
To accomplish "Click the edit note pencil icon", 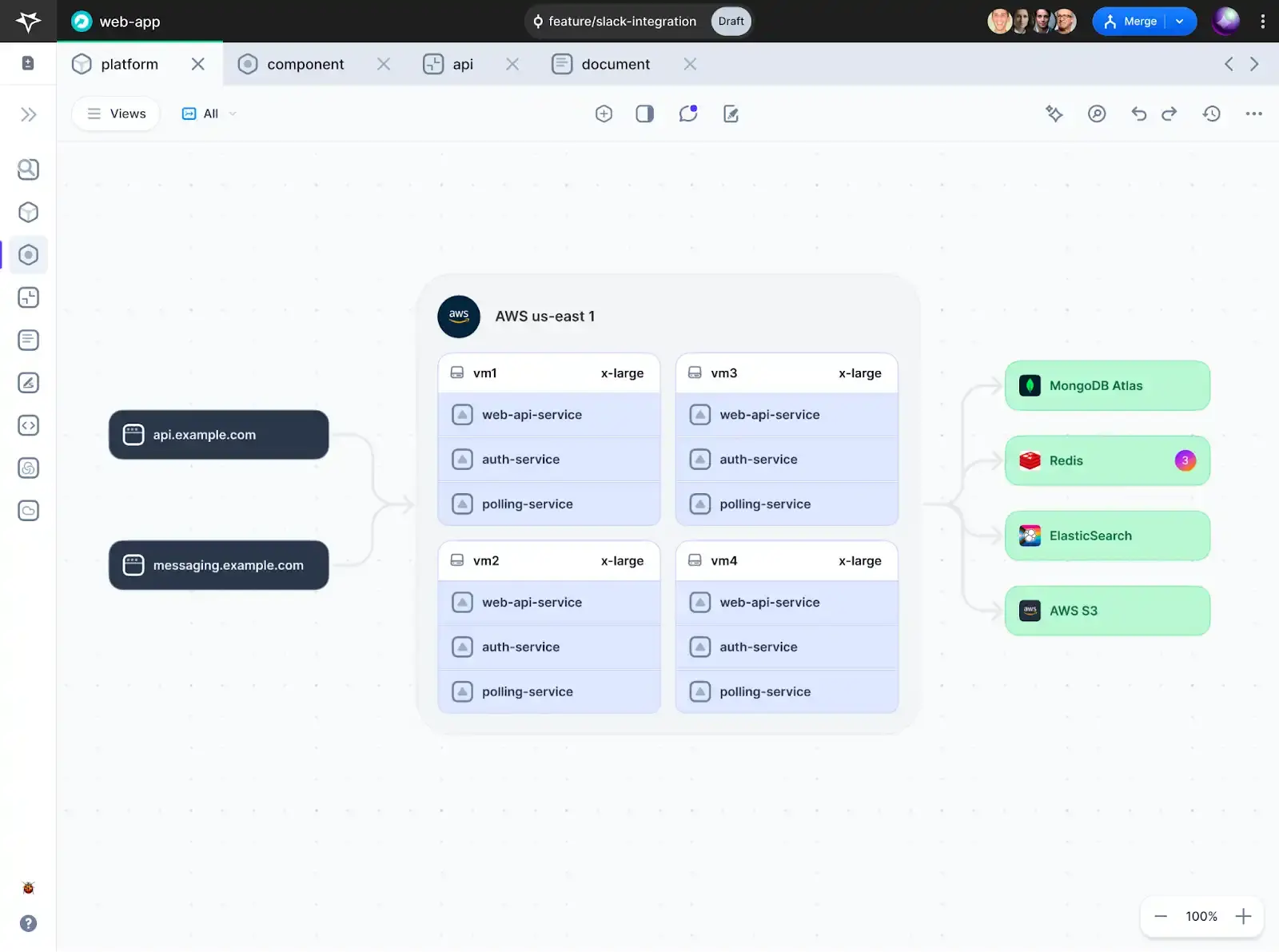I will tap(731, 114).
